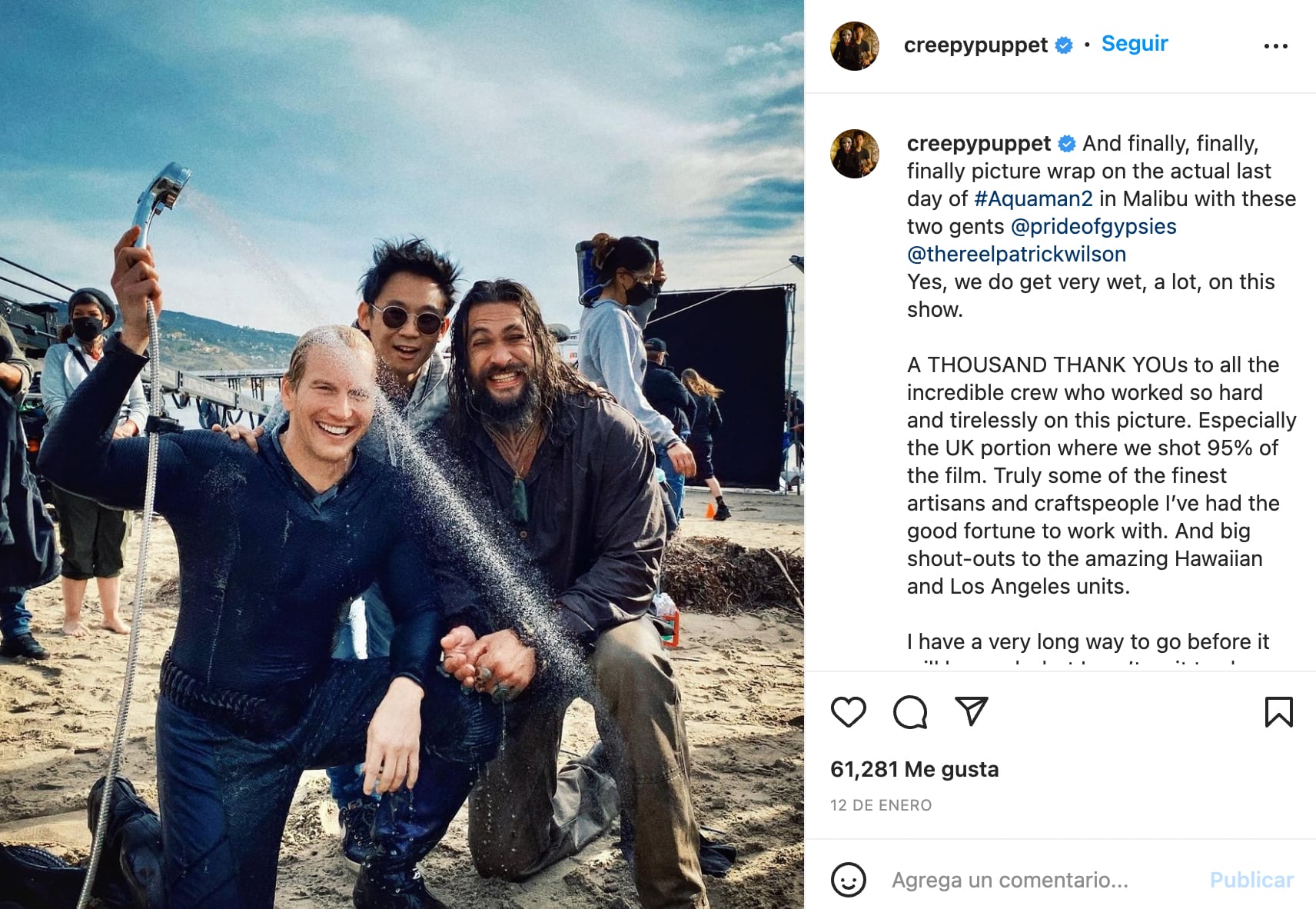Open the #Aquaman2 hashtag link
The height and width of the screenshot is (909, 1316).
[x=1033, y=198]
